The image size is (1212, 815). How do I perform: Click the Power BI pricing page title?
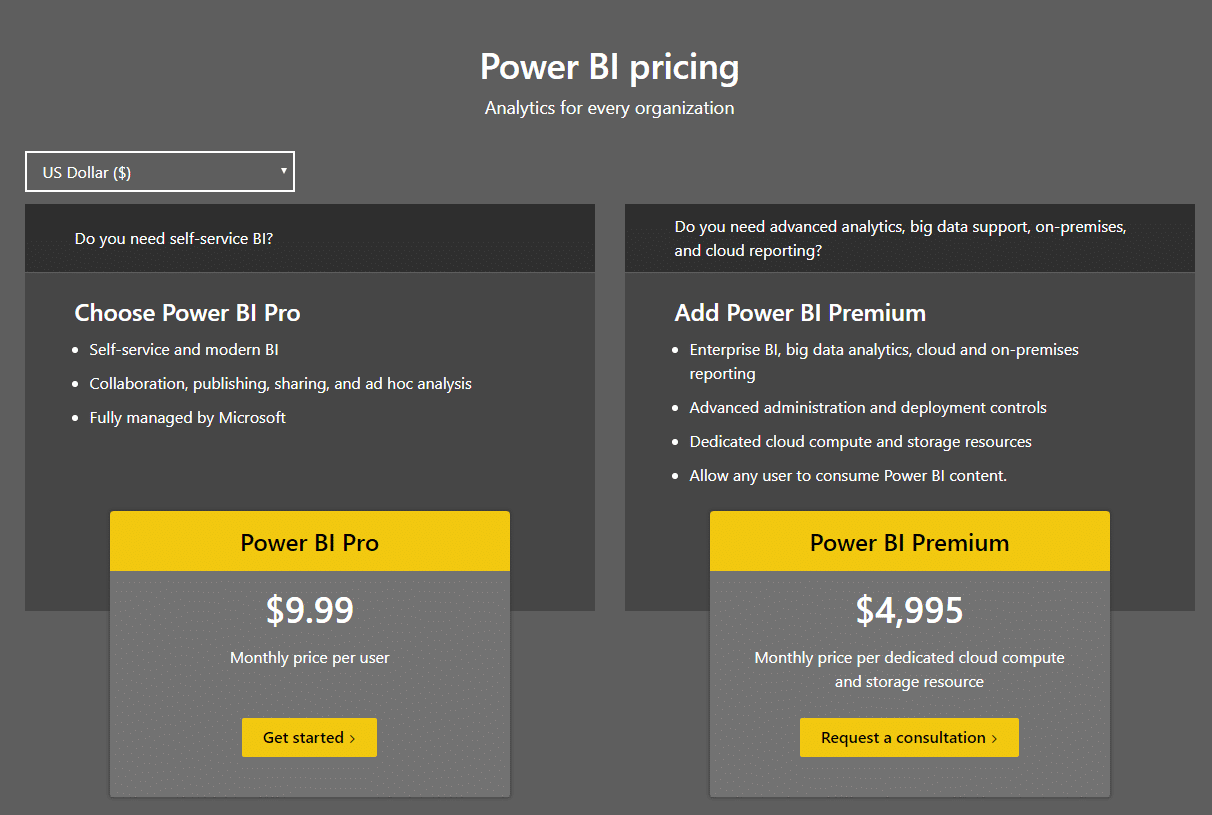(609, 67)
